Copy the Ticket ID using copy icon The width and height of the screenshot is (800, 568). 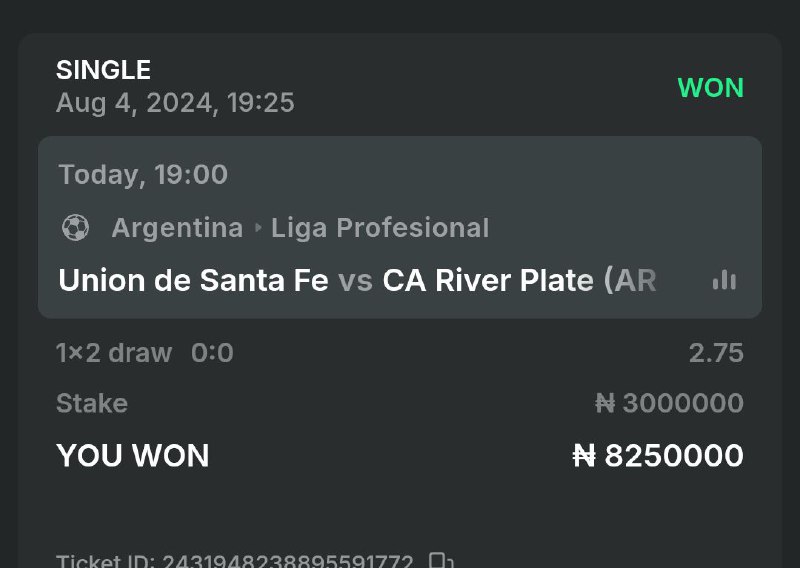pyautogui.click(x=440, y=560)
